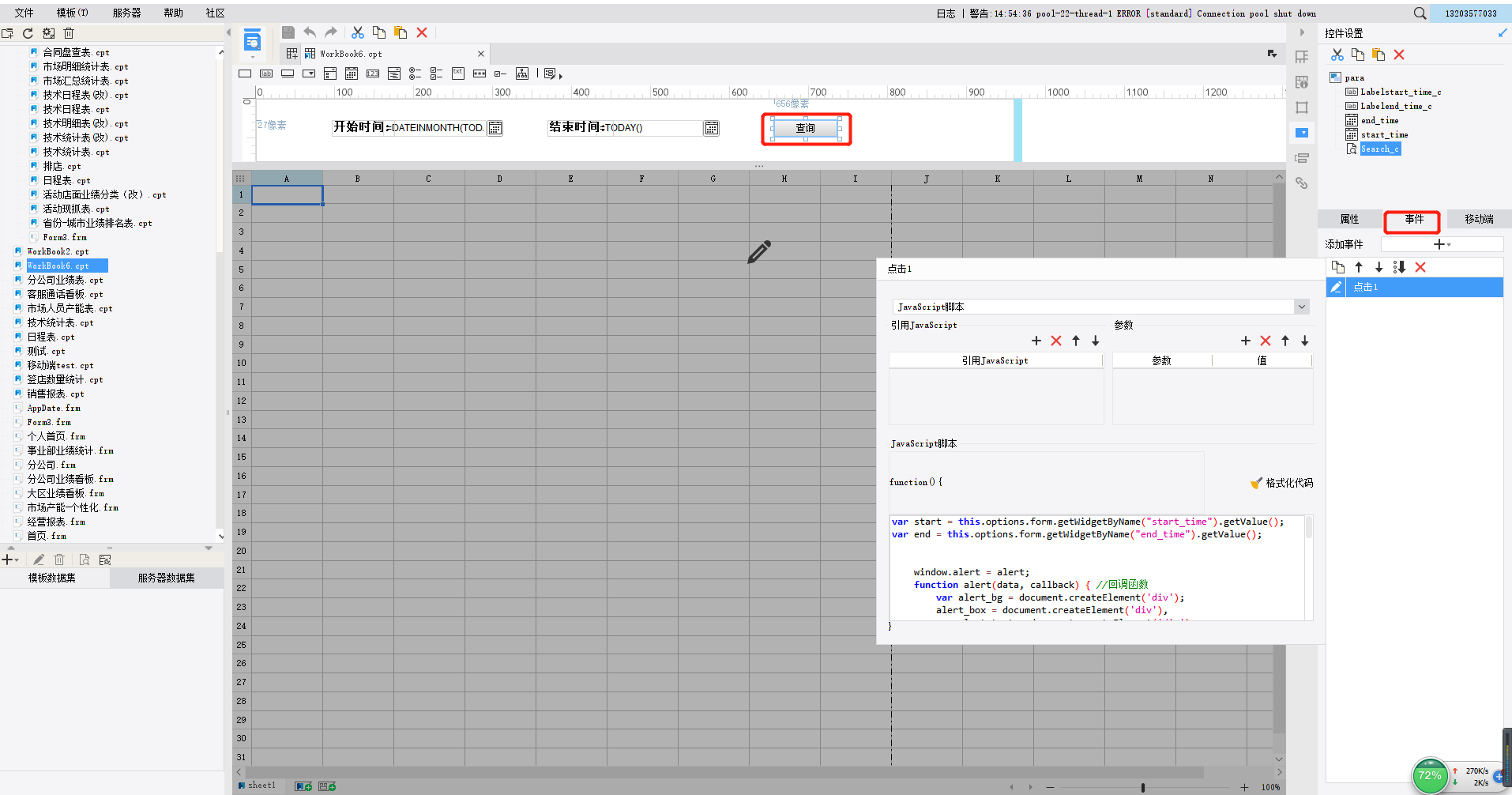Screen dimensions: 1512x795
Task: Select the start_time widget in the tree
Action: pyautogui.click(x=1384, y=134)
